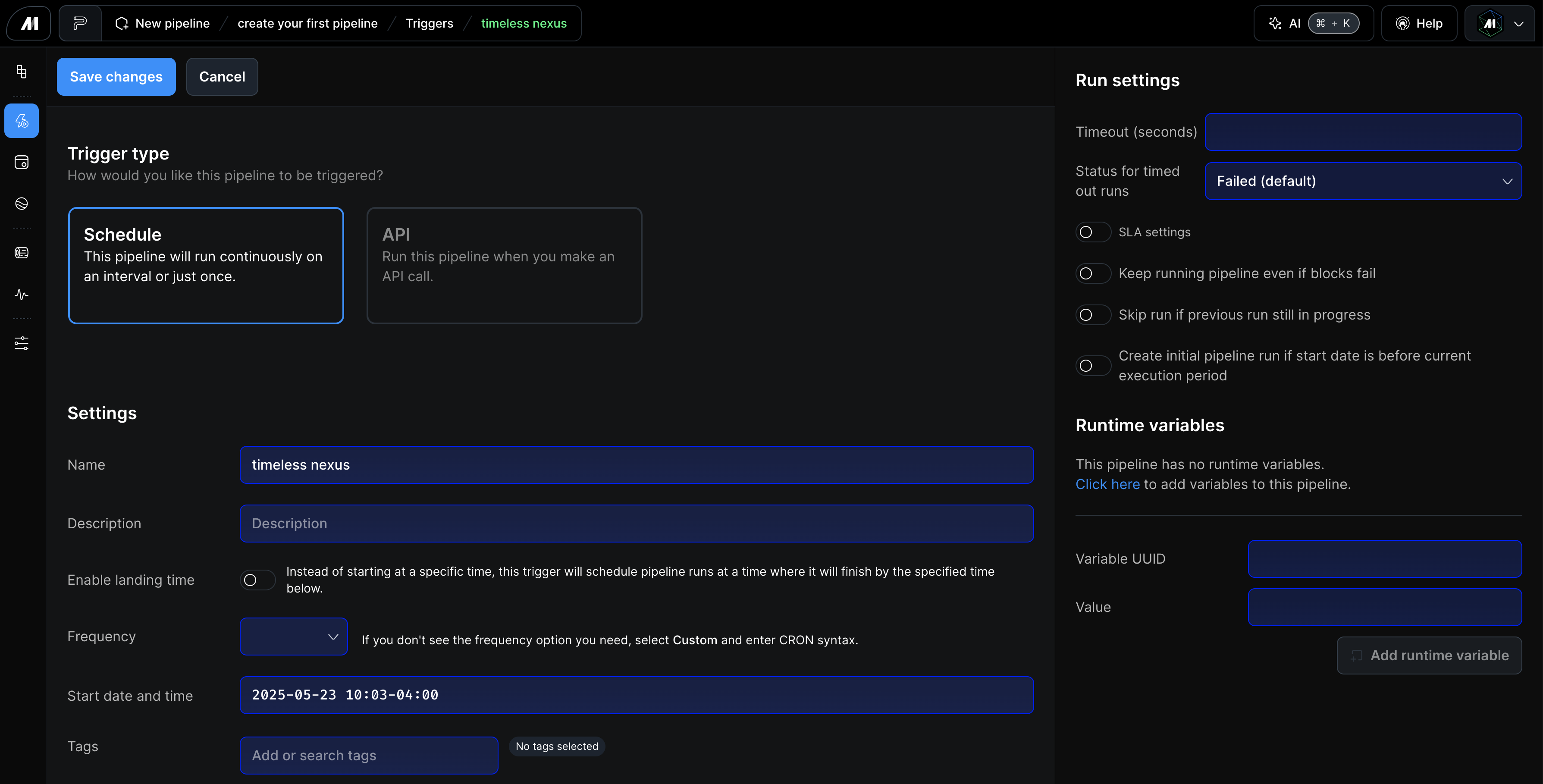Image resolution: width=1543 pixels, height=784 pixels.
Task: Select the API trigger type card
Action: 504,265
